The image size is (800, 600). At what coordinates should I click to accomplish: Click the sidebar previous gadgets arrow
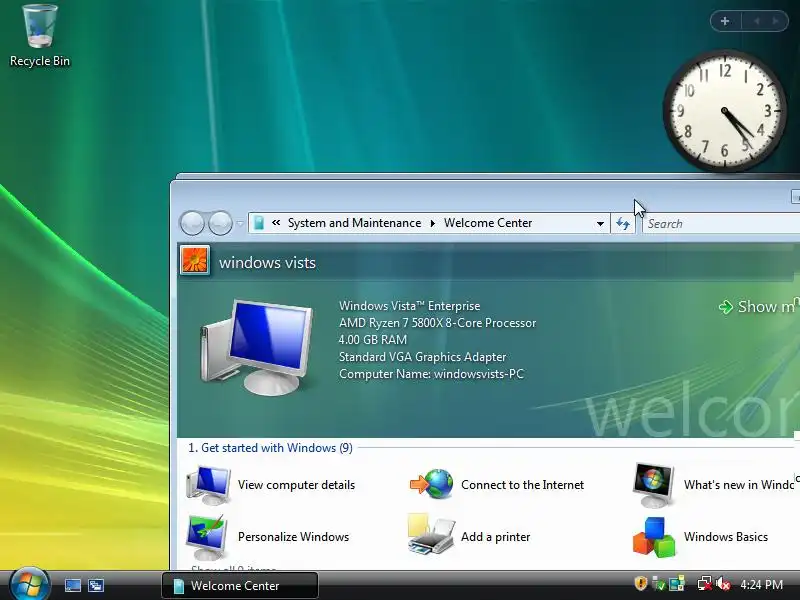pyautogui.click(x=757, y=21)
